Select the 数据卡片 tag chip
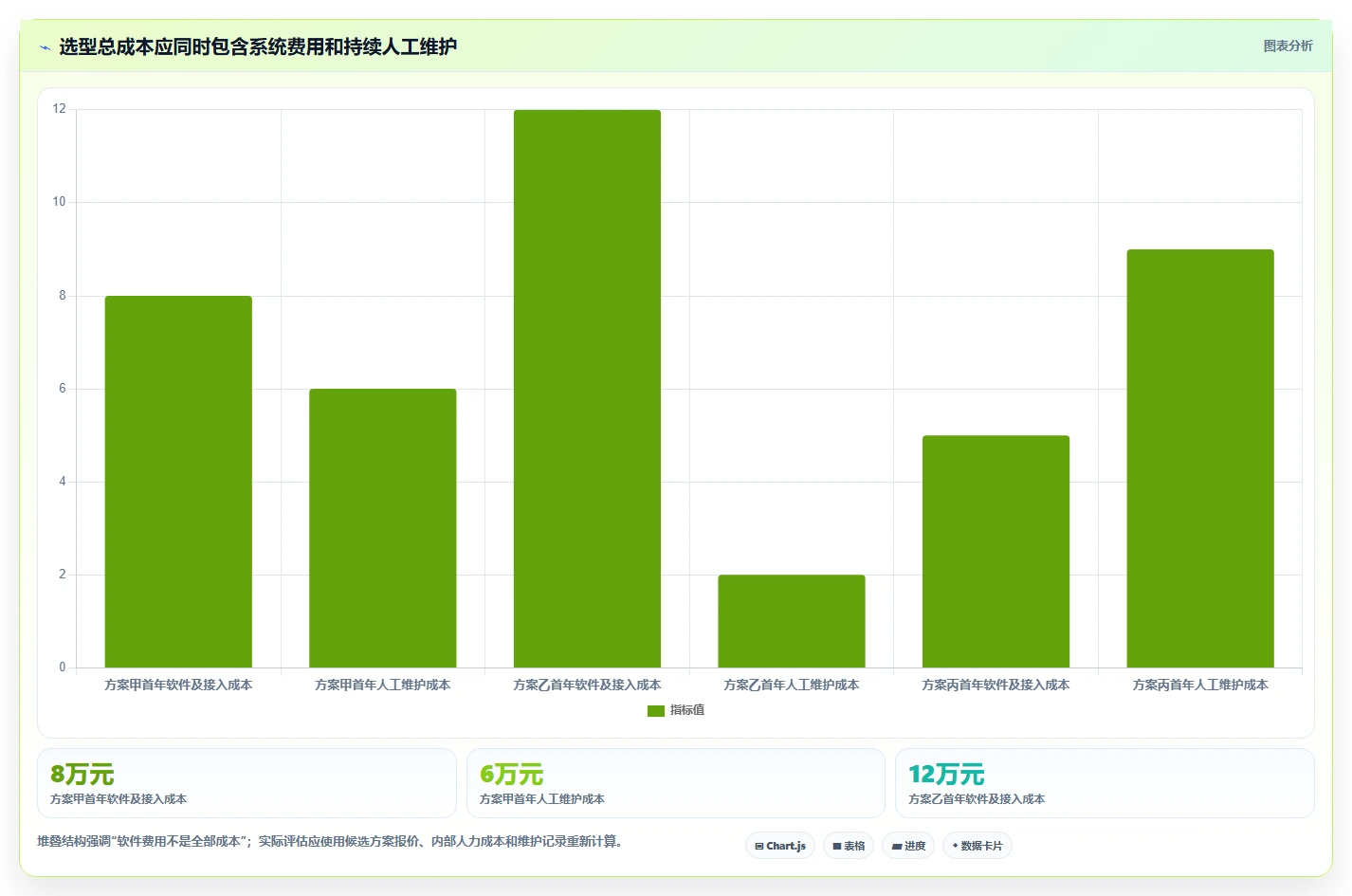 977,846
